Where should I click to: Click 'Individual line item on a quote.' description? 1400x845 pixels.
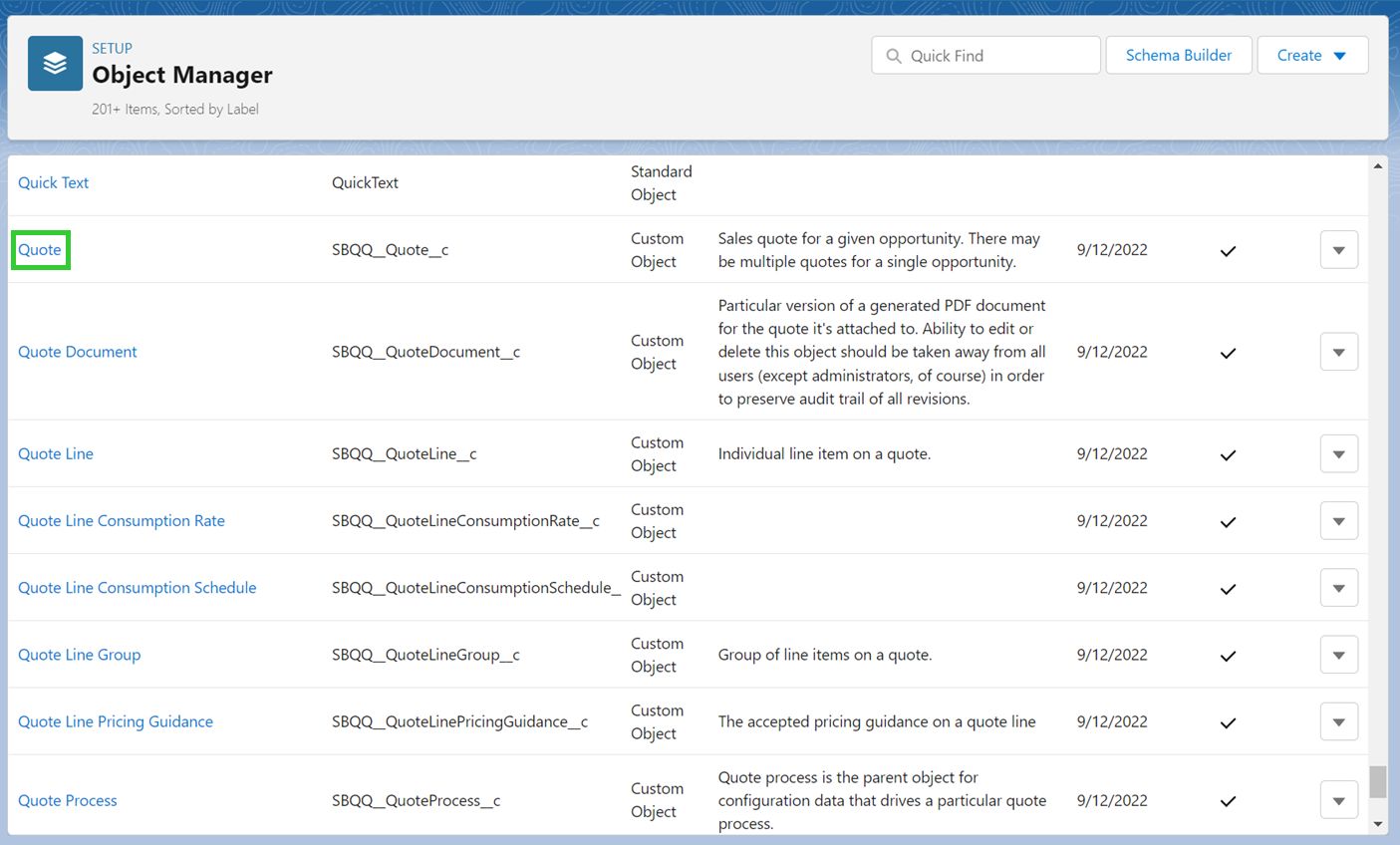tap(824, 453)
